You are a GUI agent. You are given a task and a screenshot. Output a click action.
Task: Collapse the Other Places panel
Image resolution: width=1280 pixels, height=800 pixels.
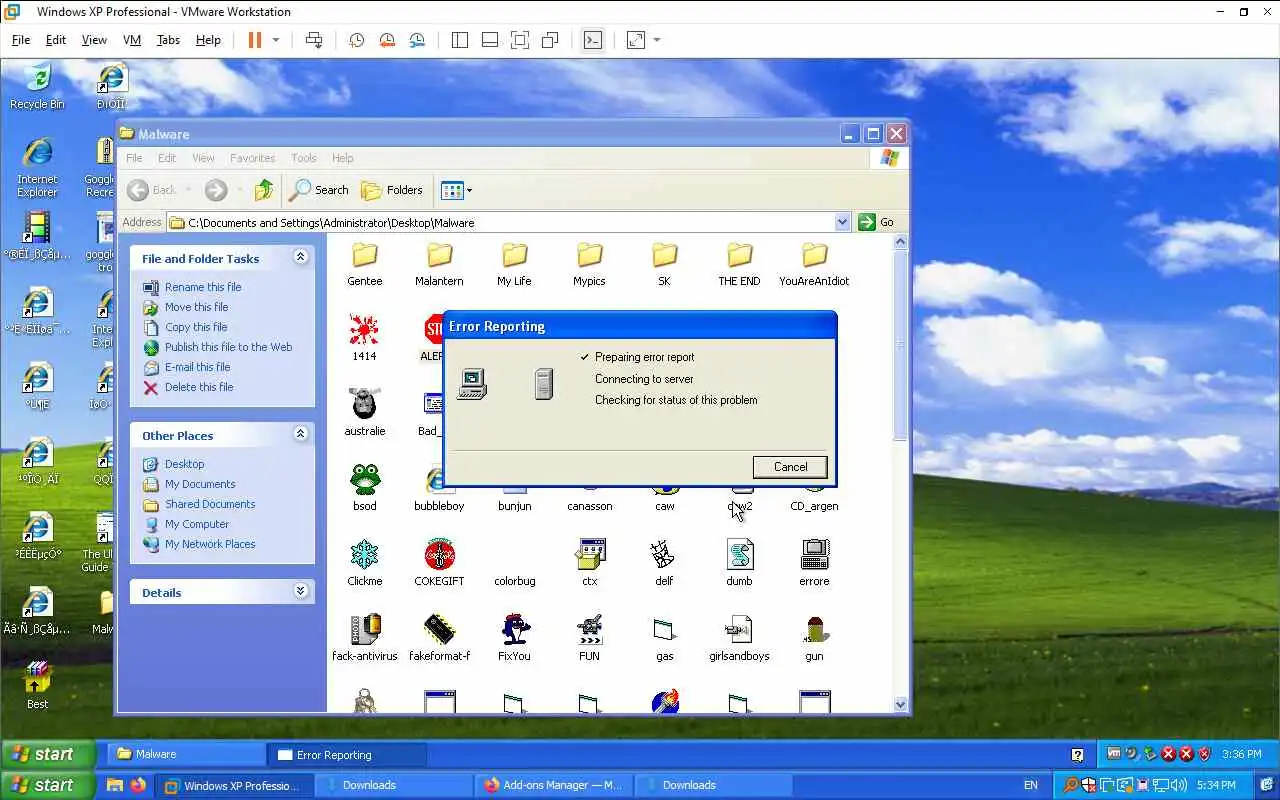300,435
